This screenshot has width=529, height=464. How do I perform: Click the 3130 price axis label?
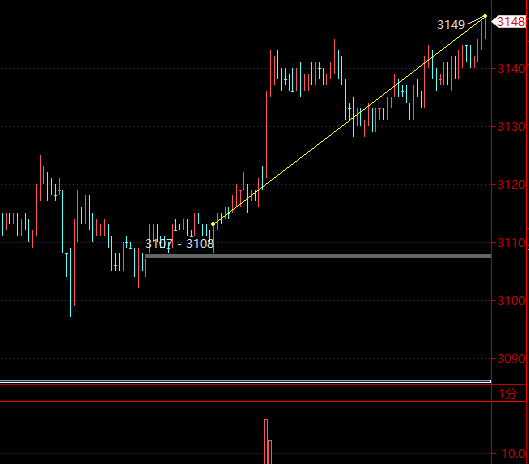click(511, 127)
